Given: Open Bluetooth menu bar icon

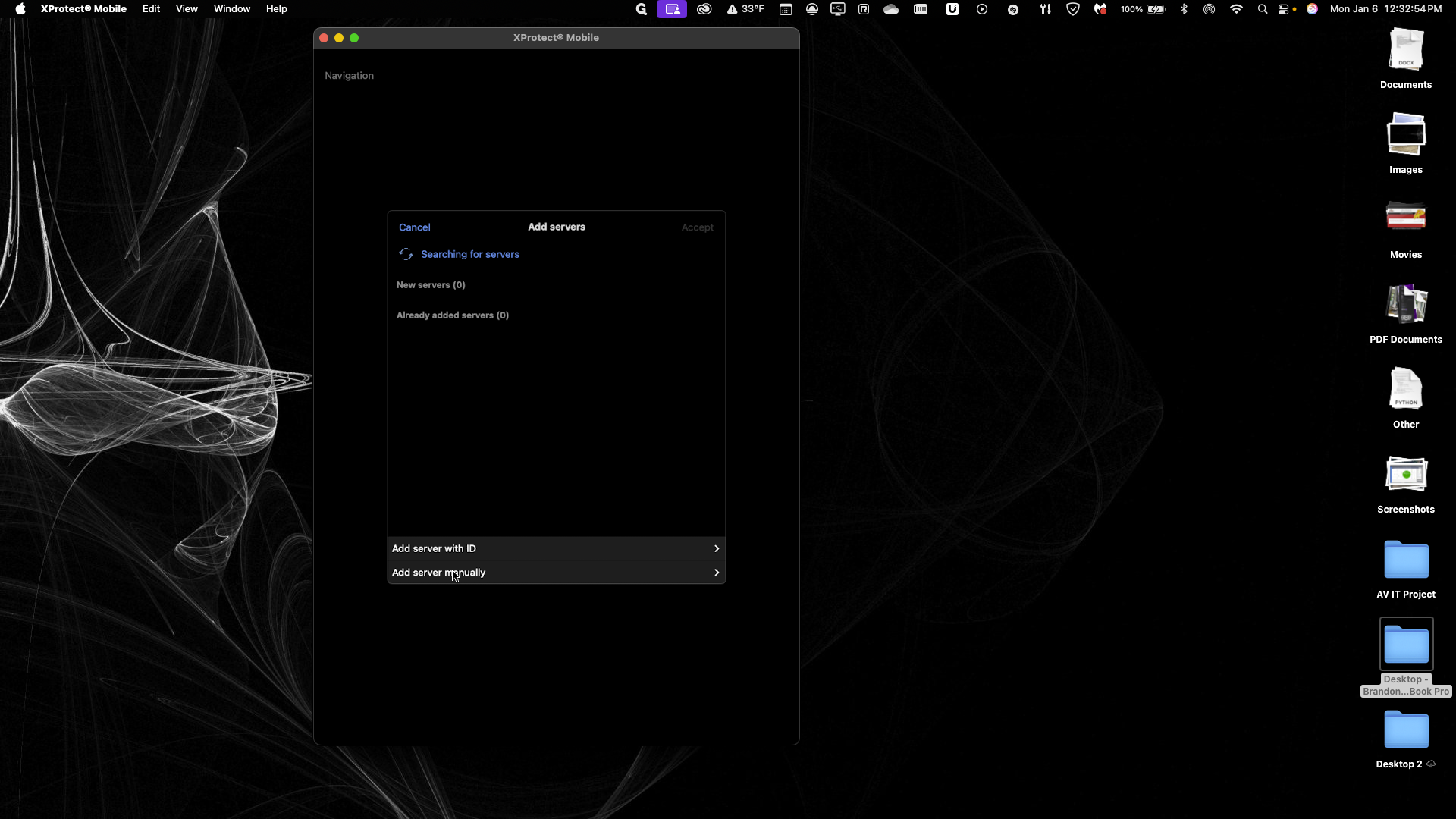Looking at the screenshot, I should click(x=1184, y=9).
